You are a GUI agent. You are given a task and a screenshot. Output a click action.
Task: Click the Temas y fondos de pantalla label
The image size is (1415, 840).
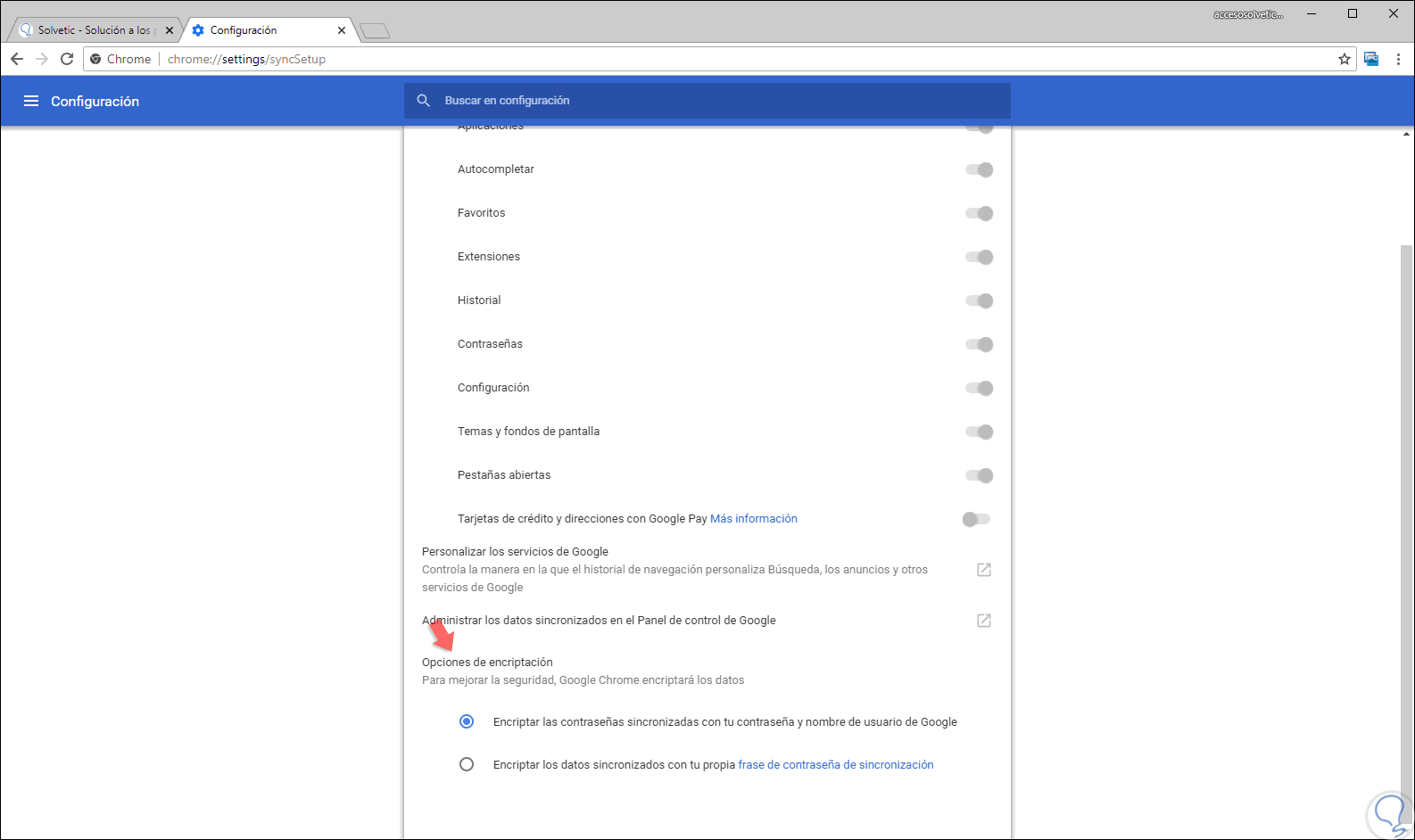coord(528,432)
